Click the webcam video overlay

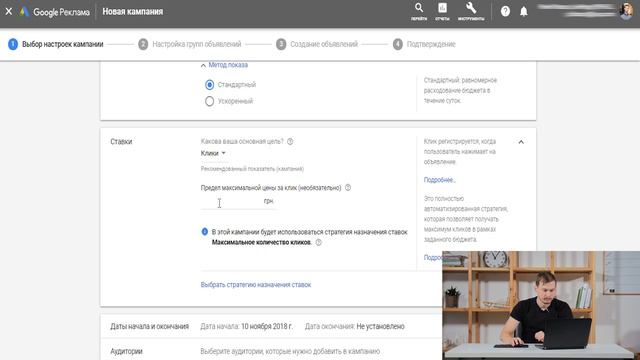[541, 305]
